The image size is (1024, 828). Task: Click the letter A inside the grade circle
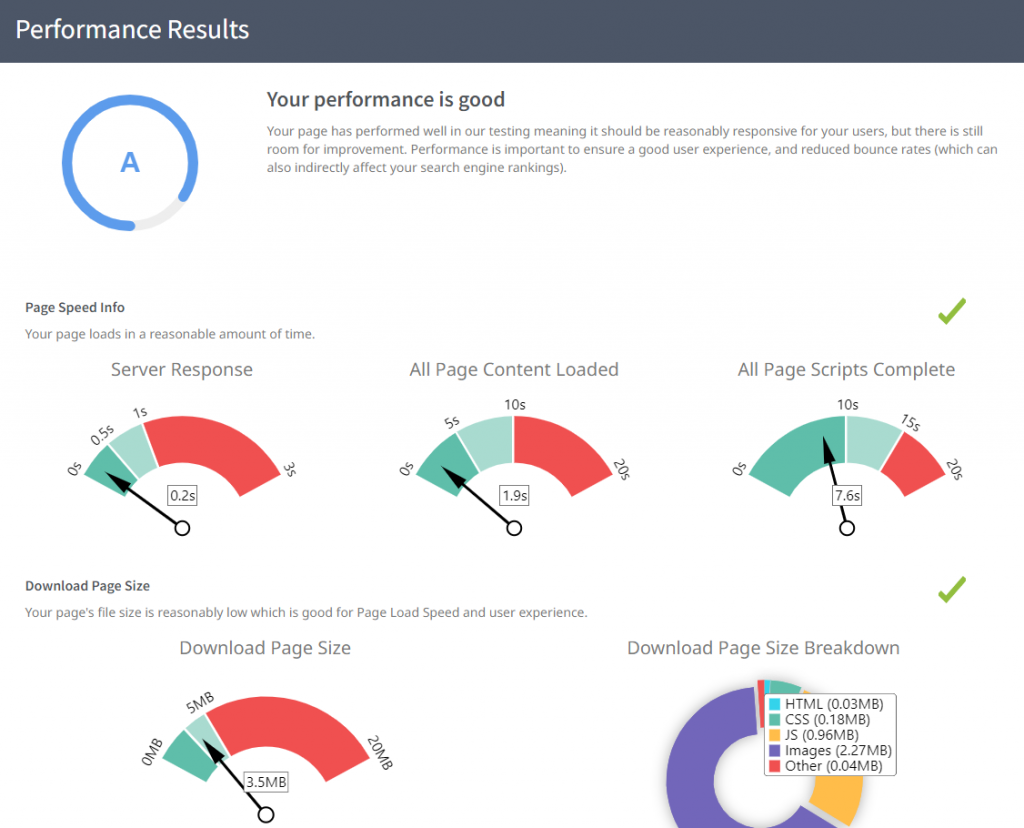(130, 162)
